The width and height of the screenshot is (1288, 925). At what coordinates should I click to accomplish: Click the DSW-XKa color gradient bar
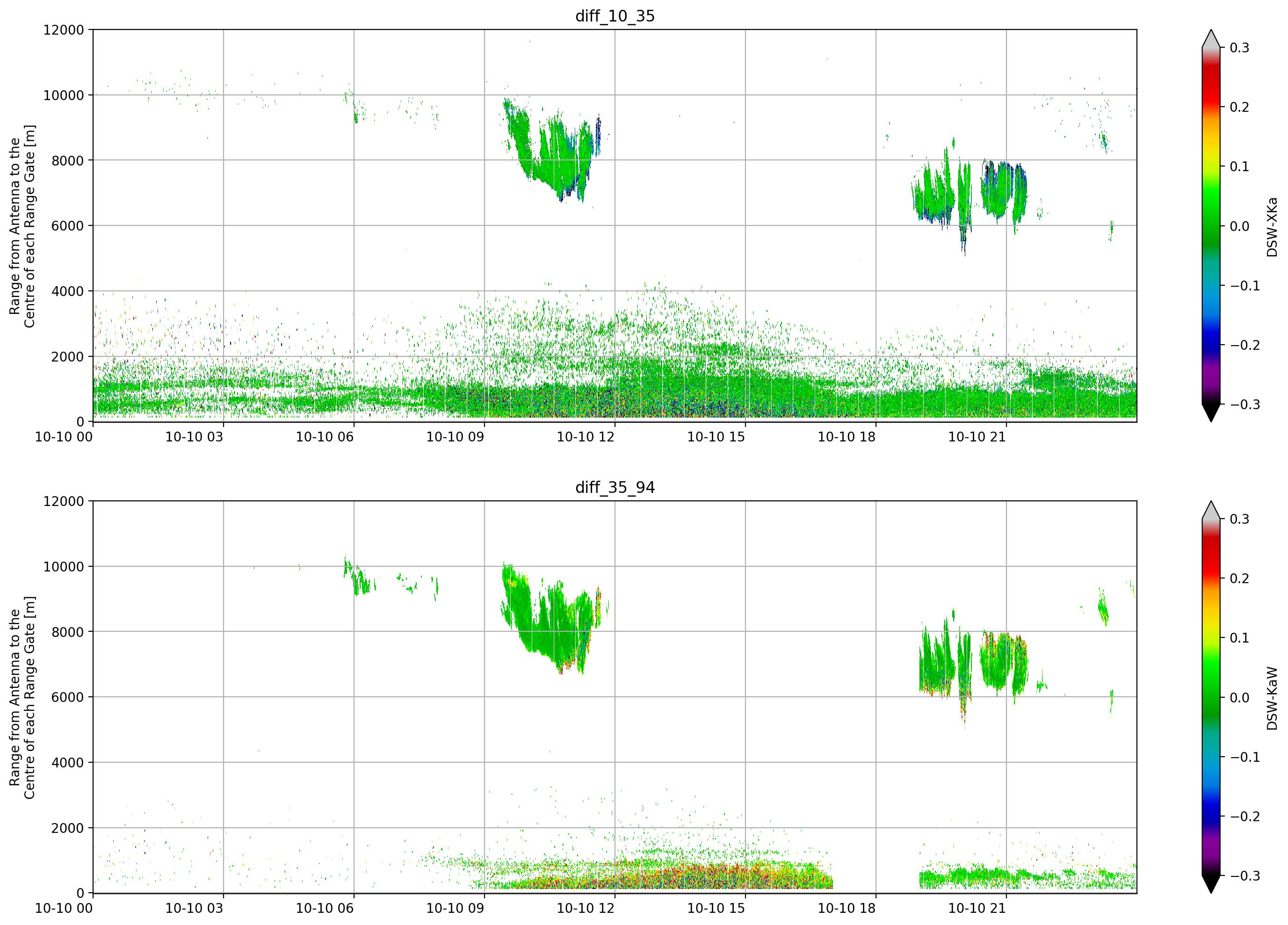click(1211, 225)
